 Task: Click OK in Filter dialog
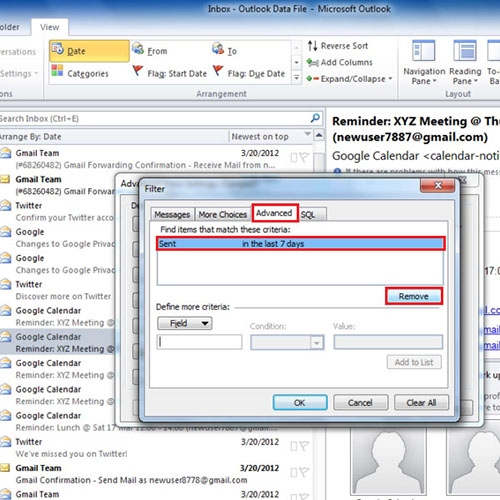pyautogui.click(x=300, y=403)
